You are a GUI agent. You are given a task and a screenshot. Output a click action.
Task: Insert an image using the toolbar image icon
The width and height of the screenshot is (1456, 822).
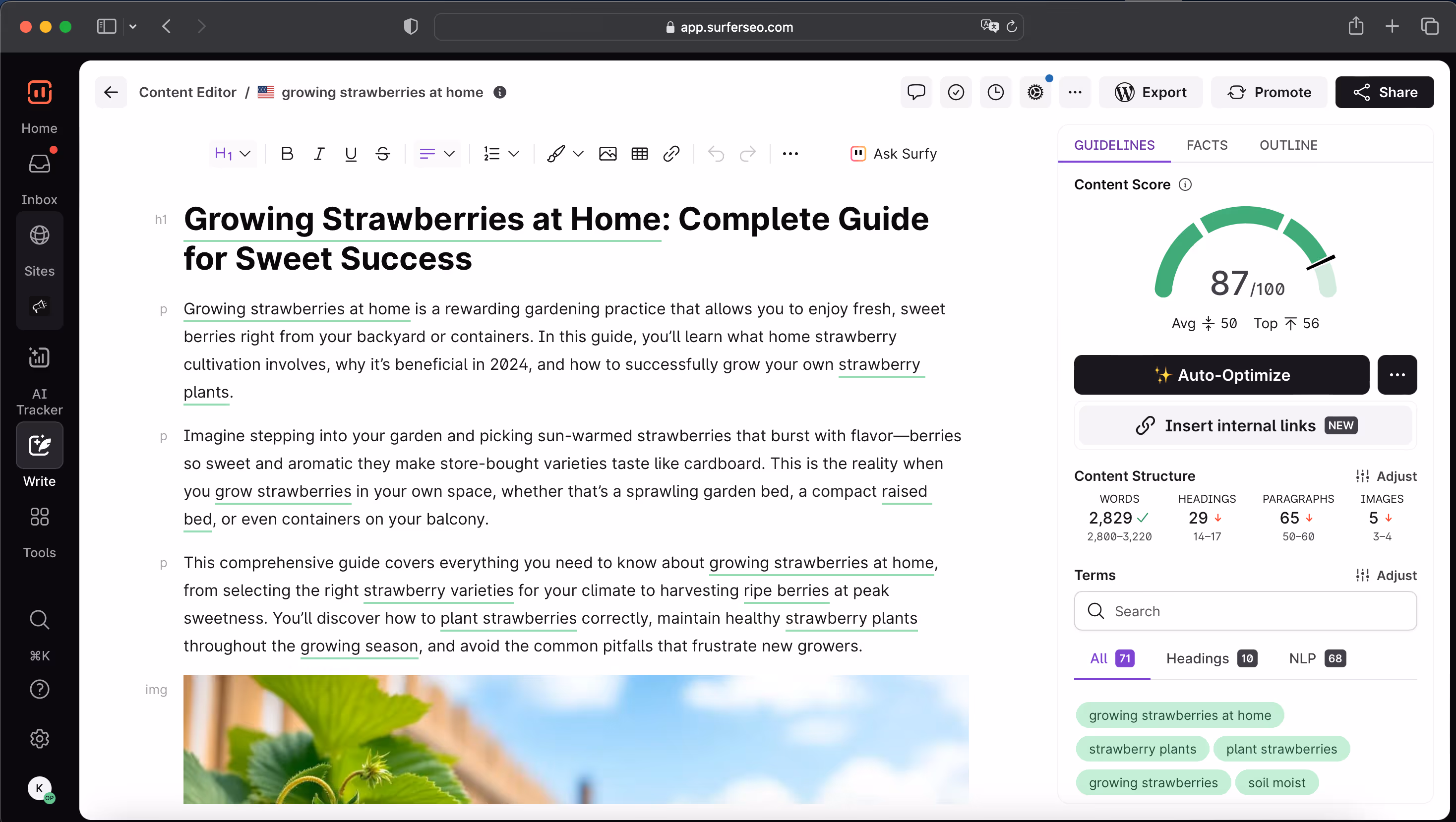tap(607, 154)
